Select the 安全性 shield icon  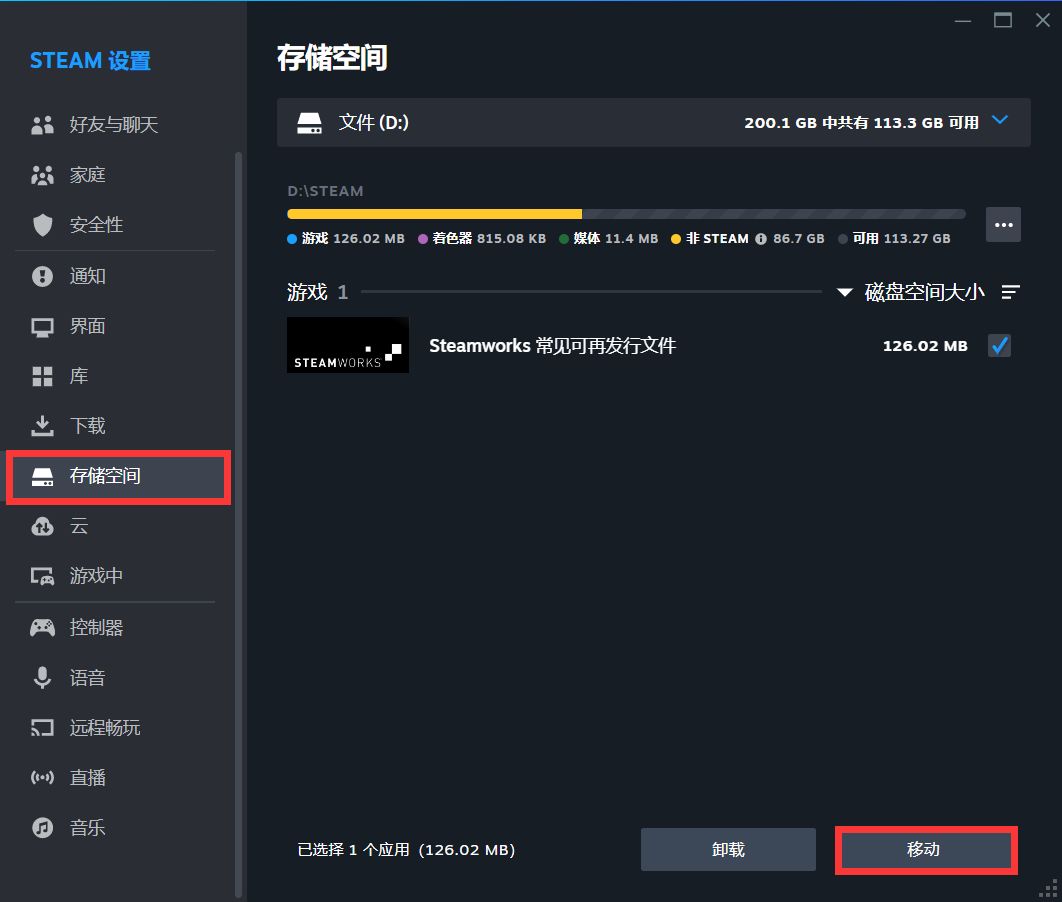click(42, 225)
